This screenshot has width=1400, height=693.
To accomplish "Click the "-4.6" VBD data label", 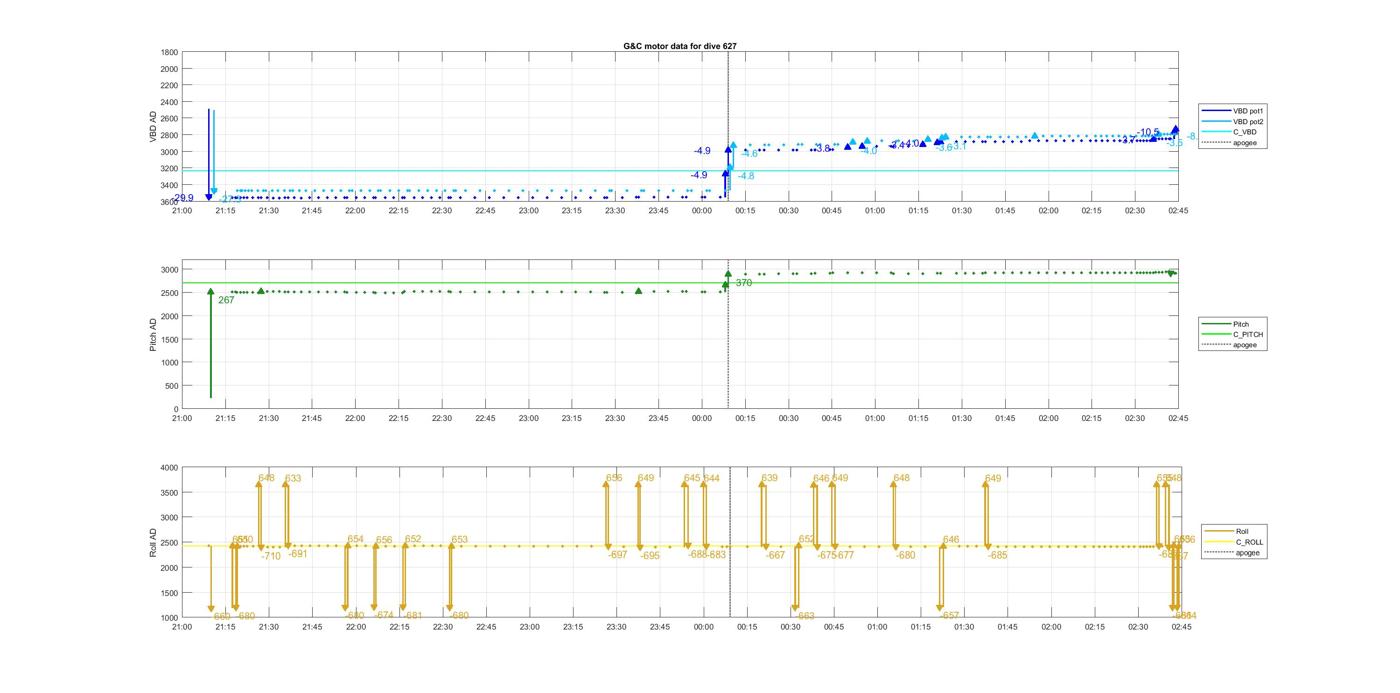I will point(749,154).
